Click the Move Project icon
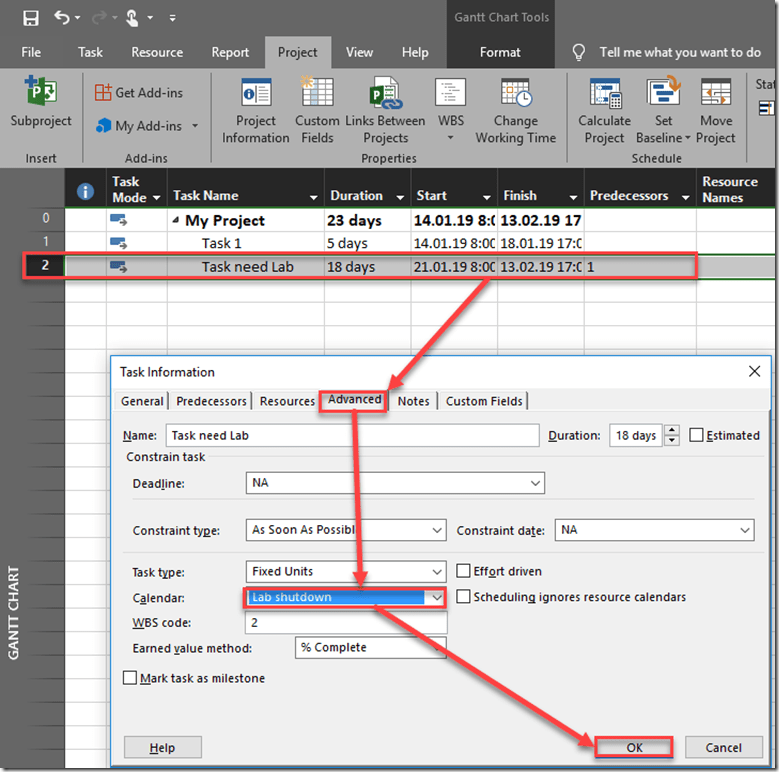Viewport: 779px width, 772px height. 715,110
